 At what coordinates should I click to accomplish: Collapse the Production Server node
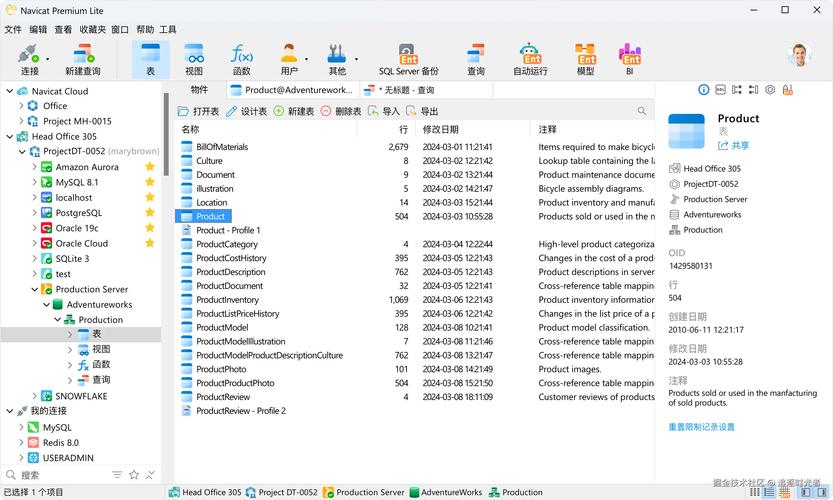[34, 289]
